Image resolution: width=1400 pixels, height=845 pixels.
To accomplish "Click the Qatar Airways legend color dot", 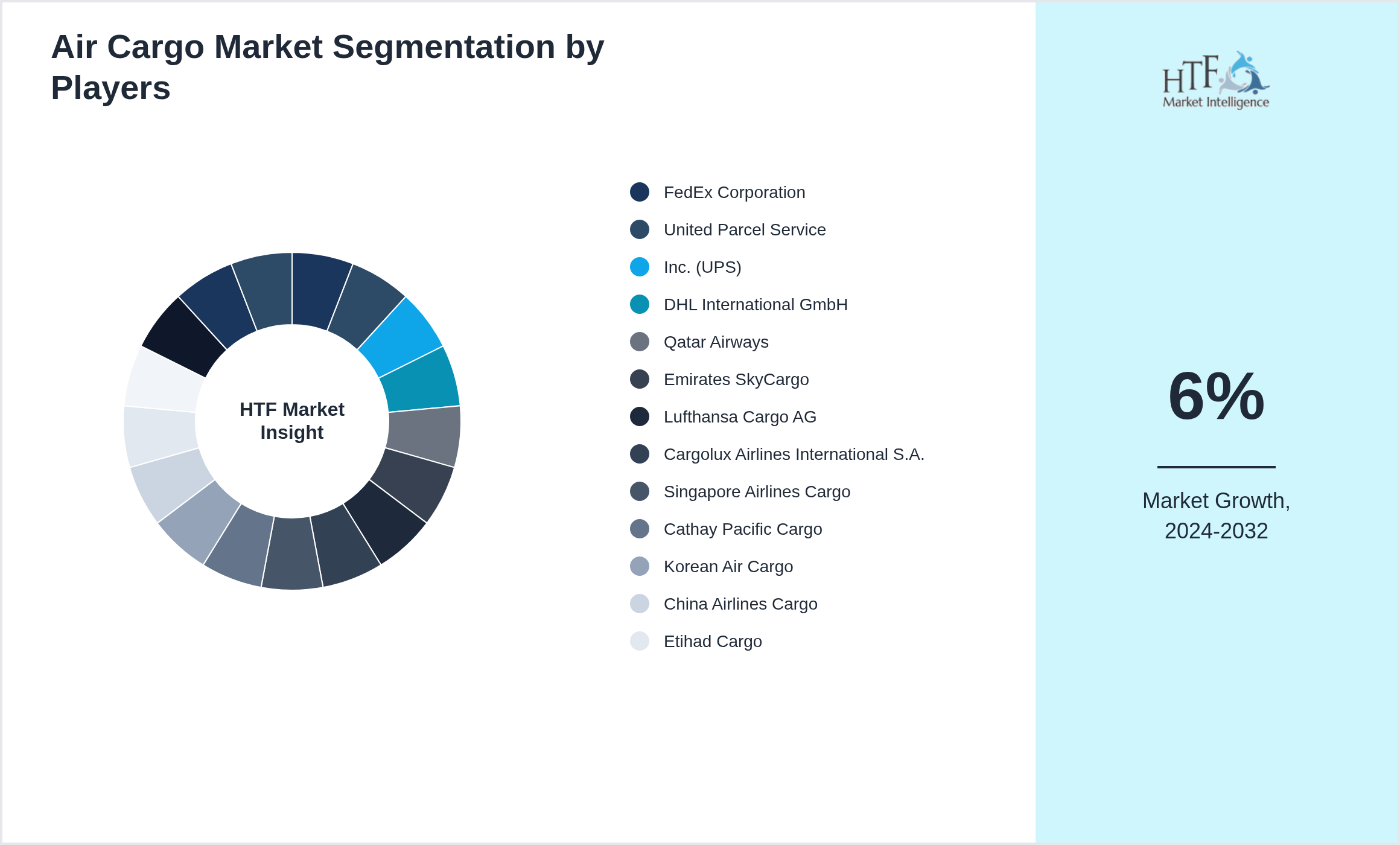I will (x=640, y=342).
